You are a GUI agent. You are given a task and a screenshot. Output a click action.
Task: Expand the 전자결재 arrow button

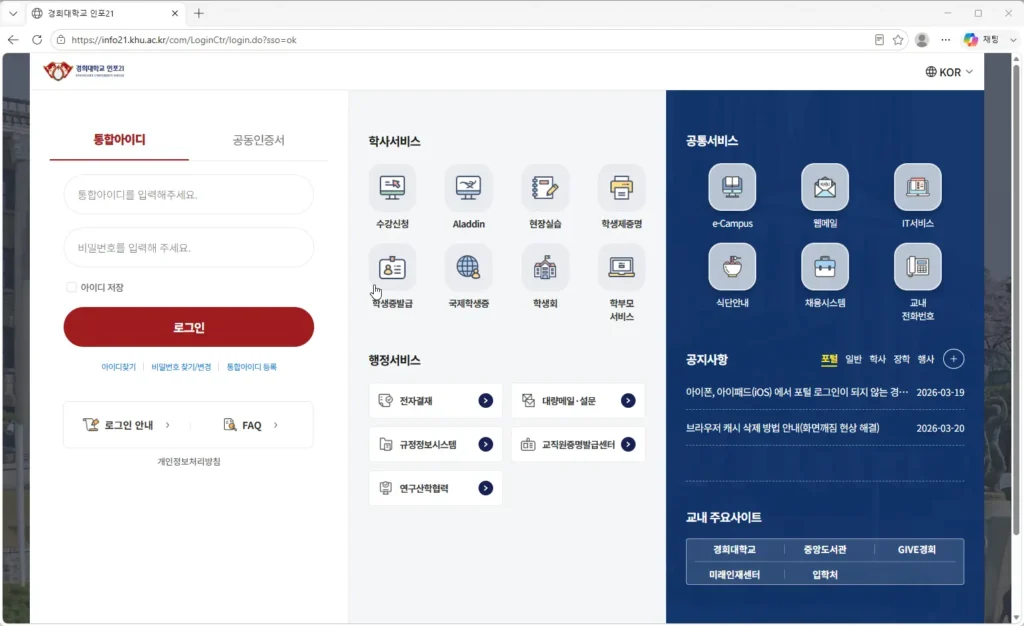pyautogui.click(x=485, y=401)
